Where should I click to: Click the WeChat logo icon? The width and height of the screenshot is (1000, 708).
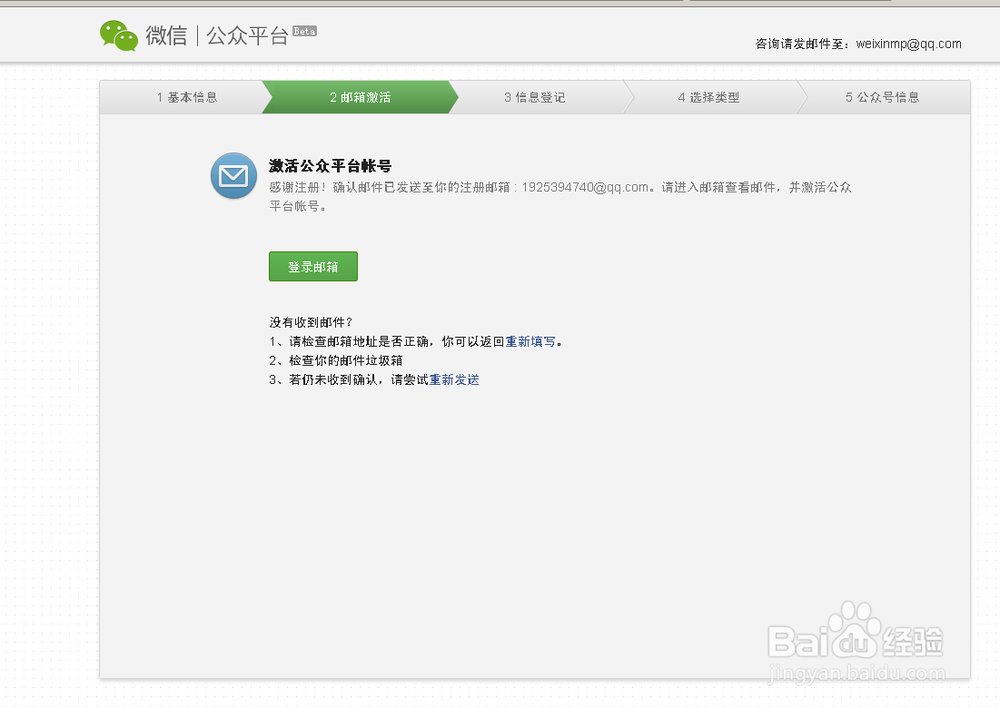coord(119,35)
